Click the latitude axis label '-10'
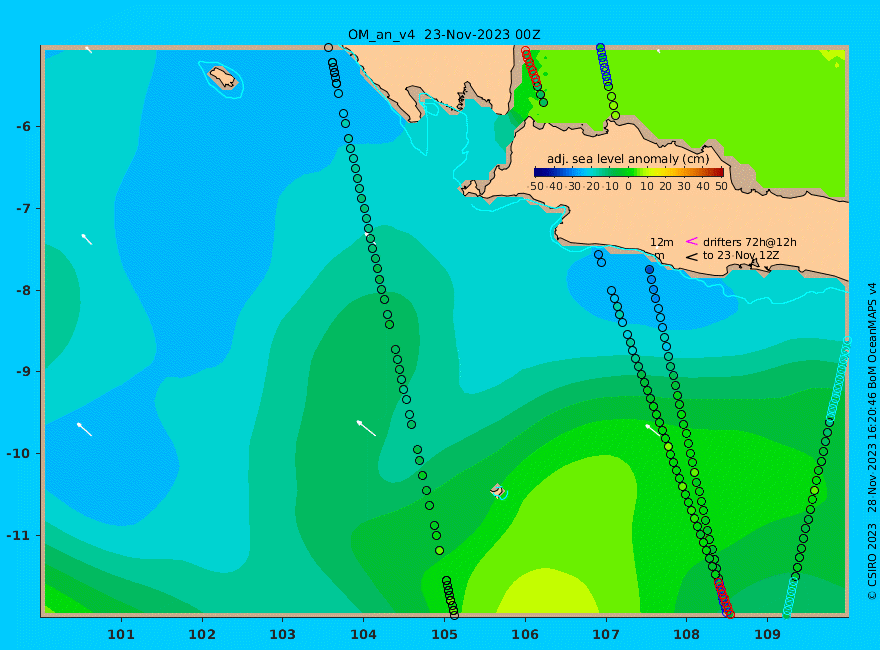Viewport: 880px width, 650px height. tap(19, 453)
